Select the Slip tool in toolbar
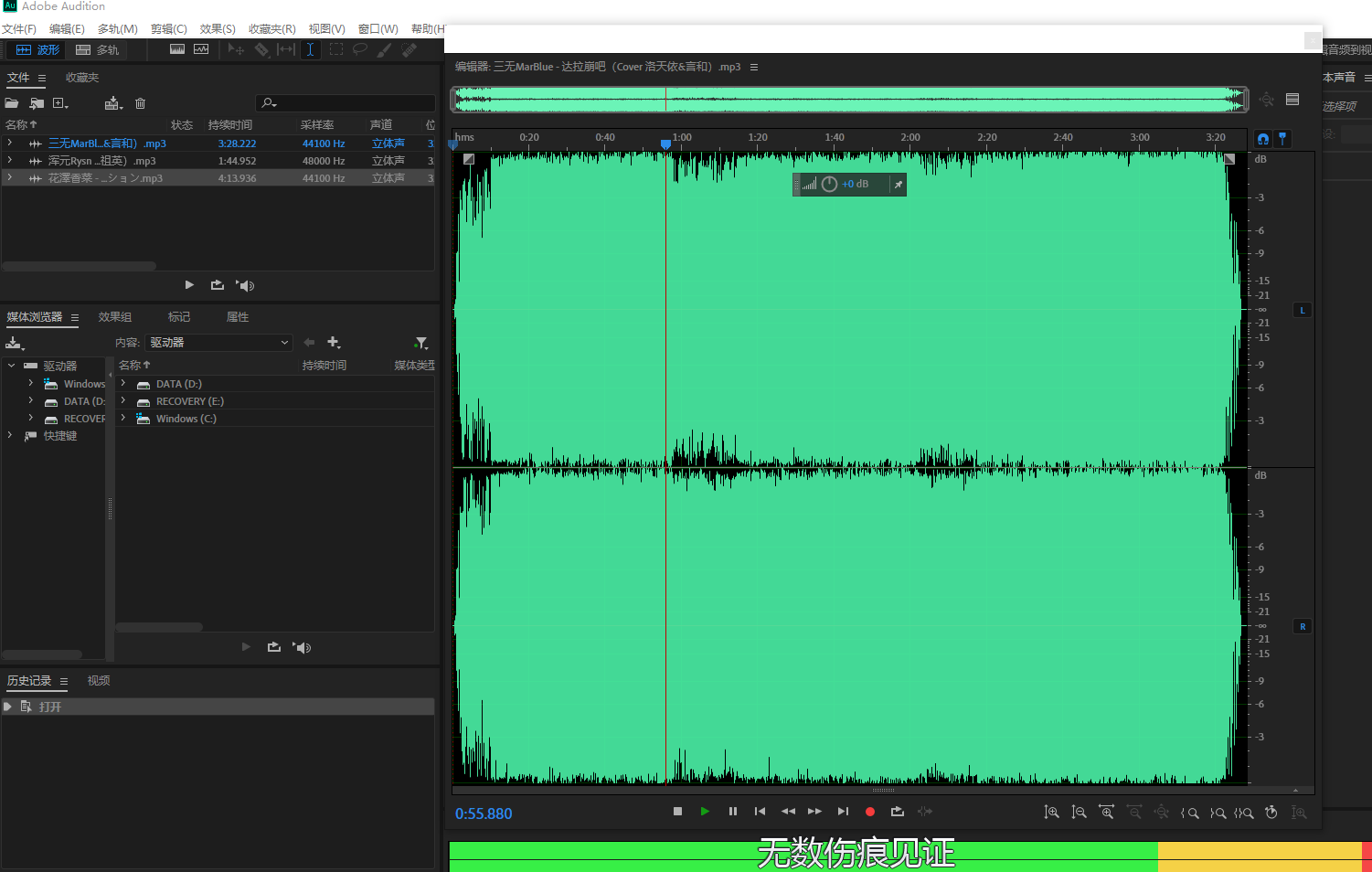The image size is (1372, 872). coord(286,49)
